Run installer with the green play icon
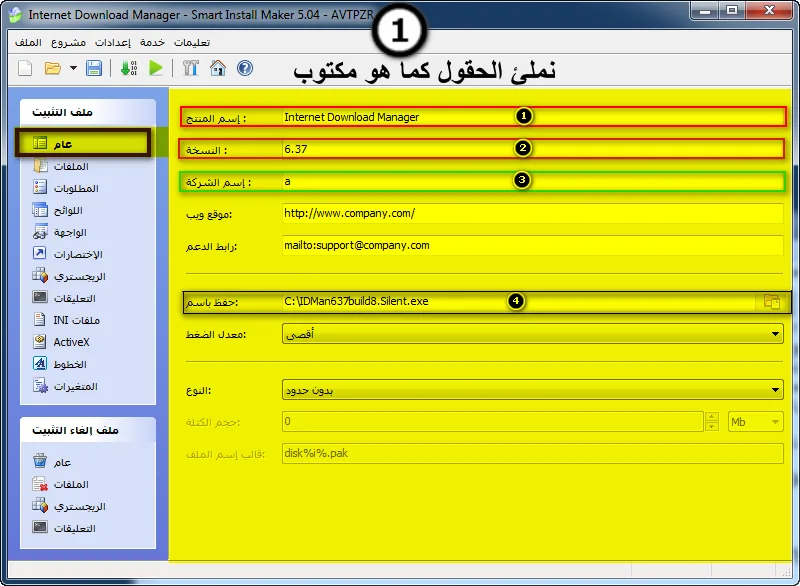 click(156, 68)
